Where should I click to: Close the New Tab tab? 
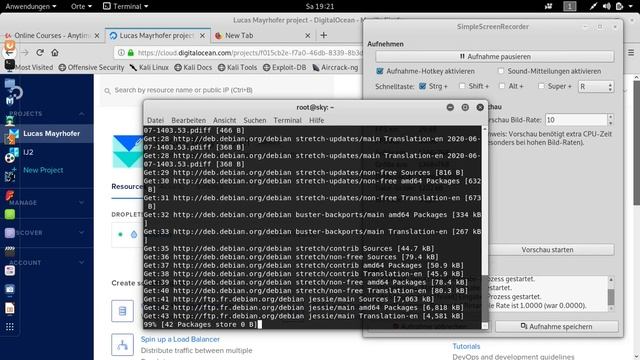[x=308, y=36]
